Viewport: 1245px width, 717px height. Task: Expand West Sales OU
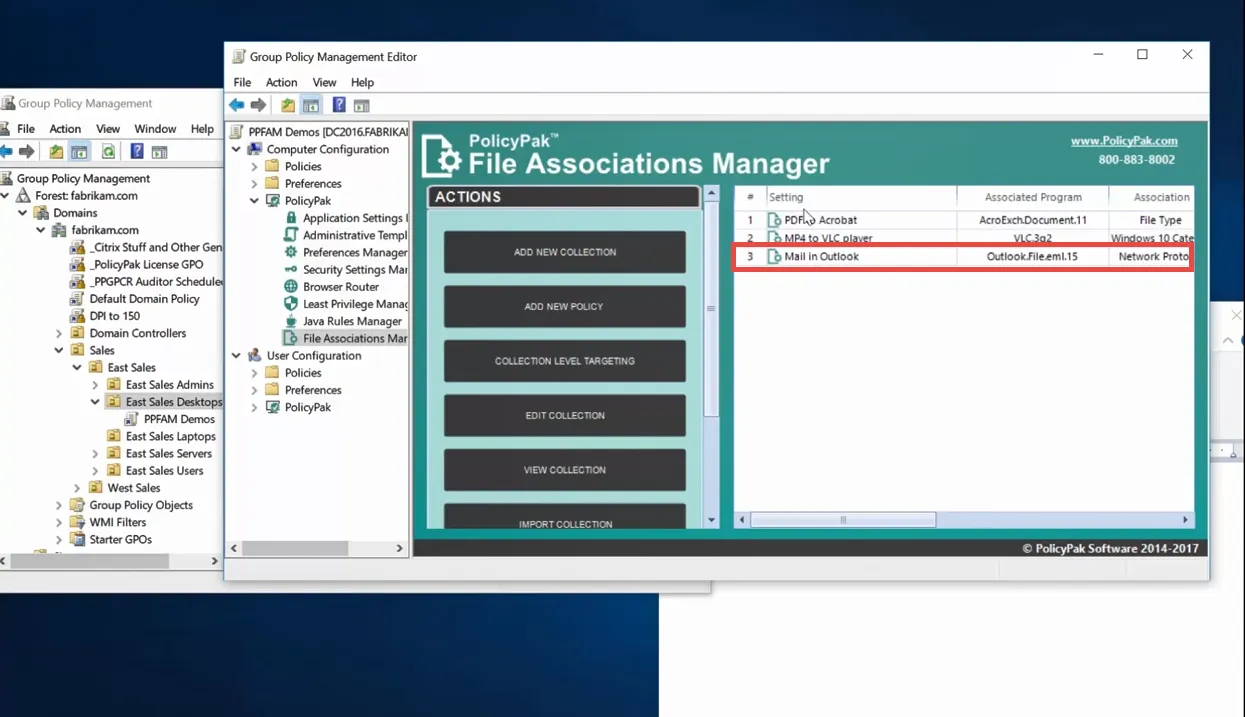coord(77,488)
